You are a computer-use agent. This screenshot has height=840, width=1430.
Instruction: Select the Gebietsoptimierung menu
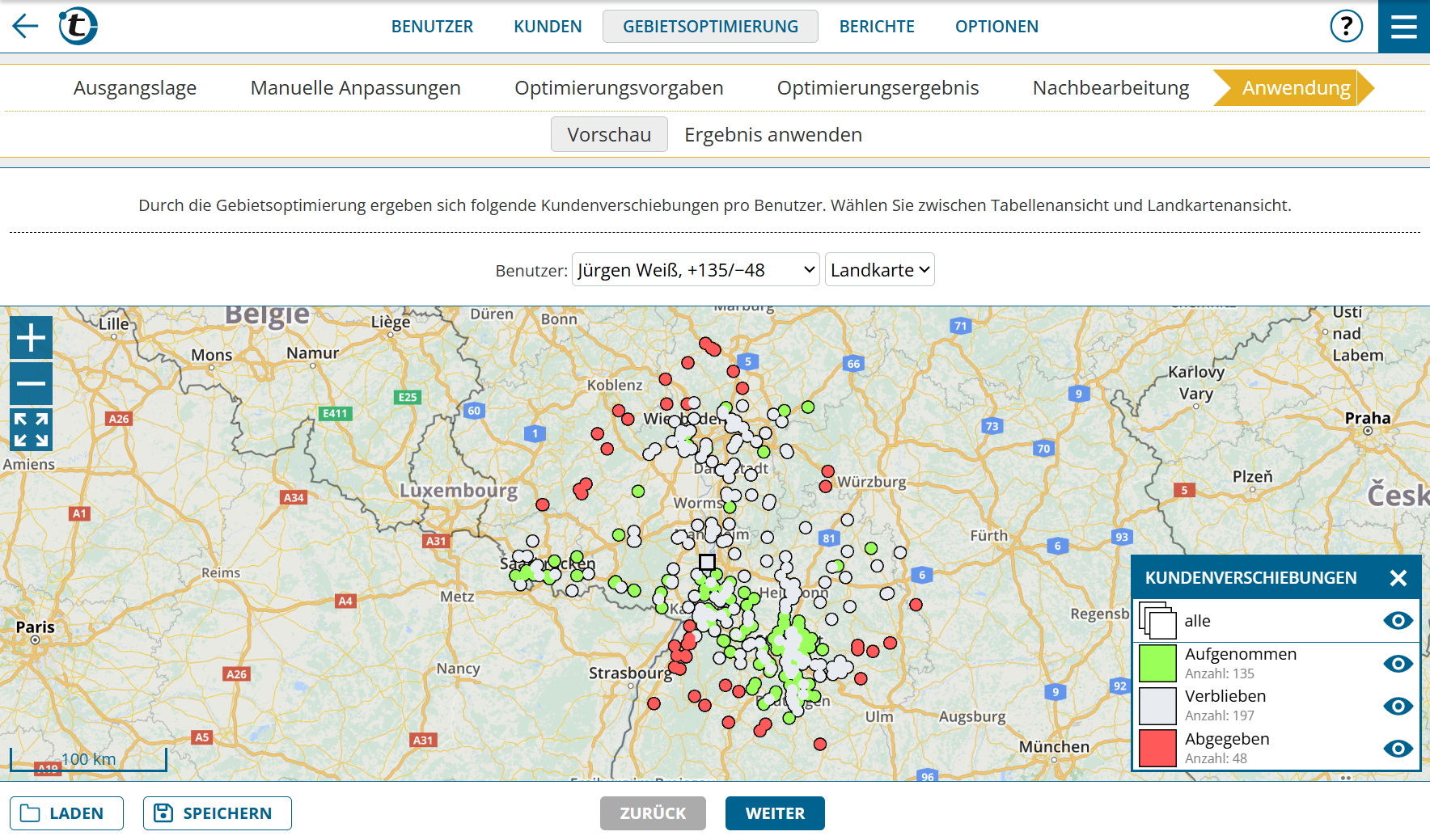[710, 27]
